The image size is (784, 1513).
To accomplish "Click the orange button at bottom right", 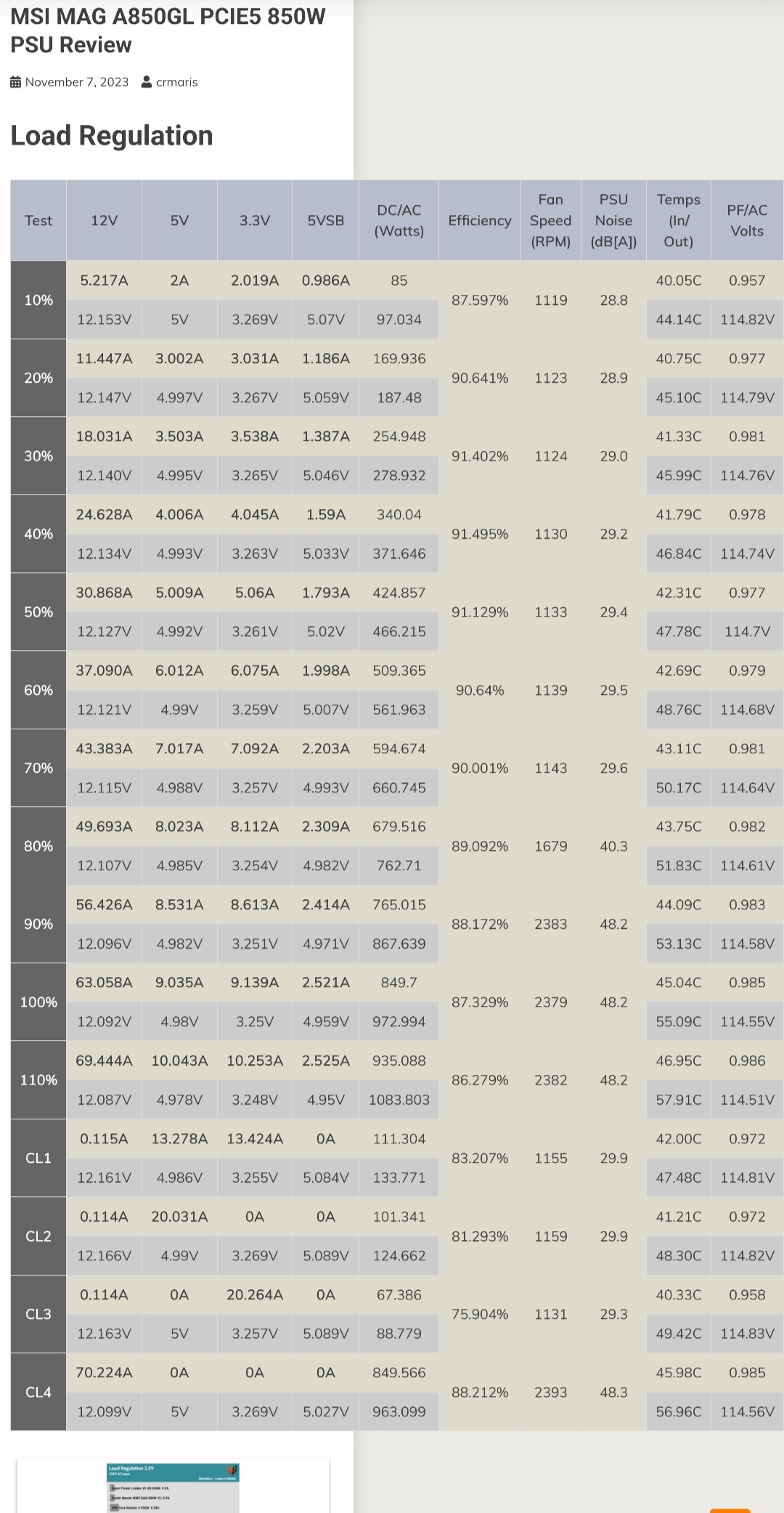I will (730, 1510).
